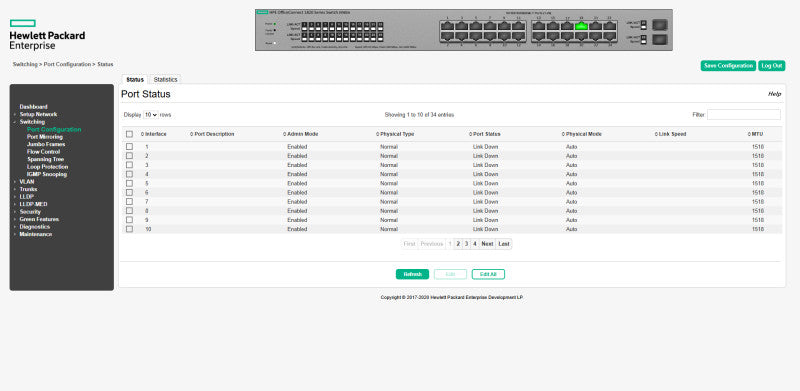800x391 pixels.
Task: Mark the checkbox for interface 8
Action: click(x=130, y=211)
